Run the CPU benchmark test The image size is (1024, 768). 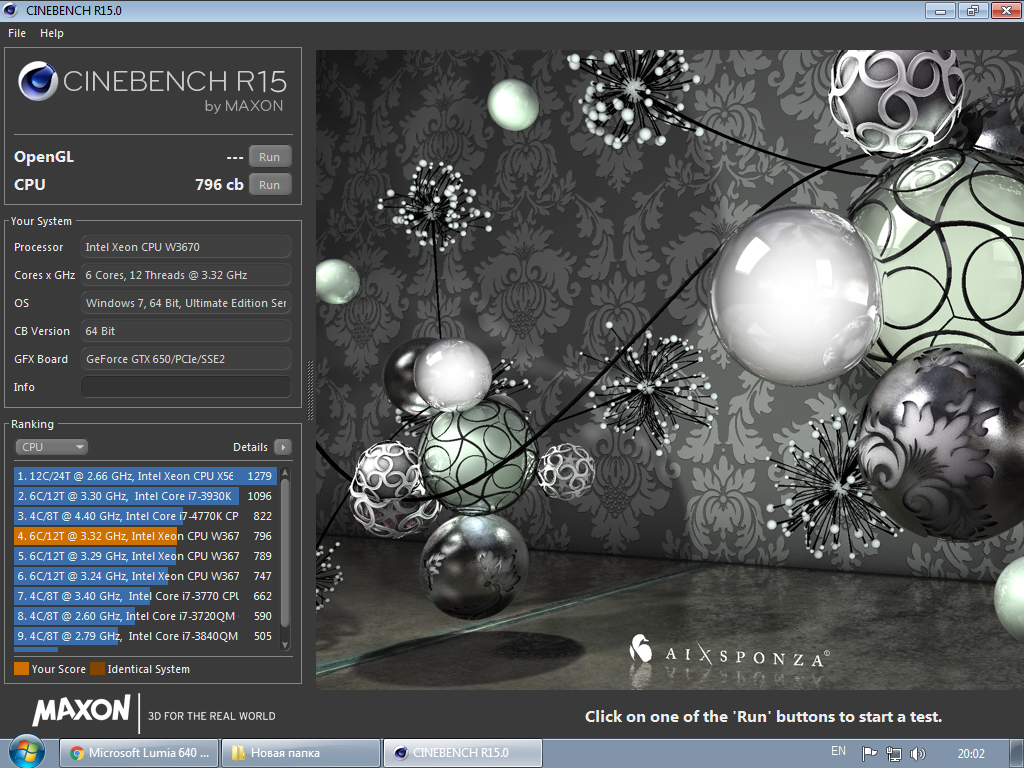point(269,185)
